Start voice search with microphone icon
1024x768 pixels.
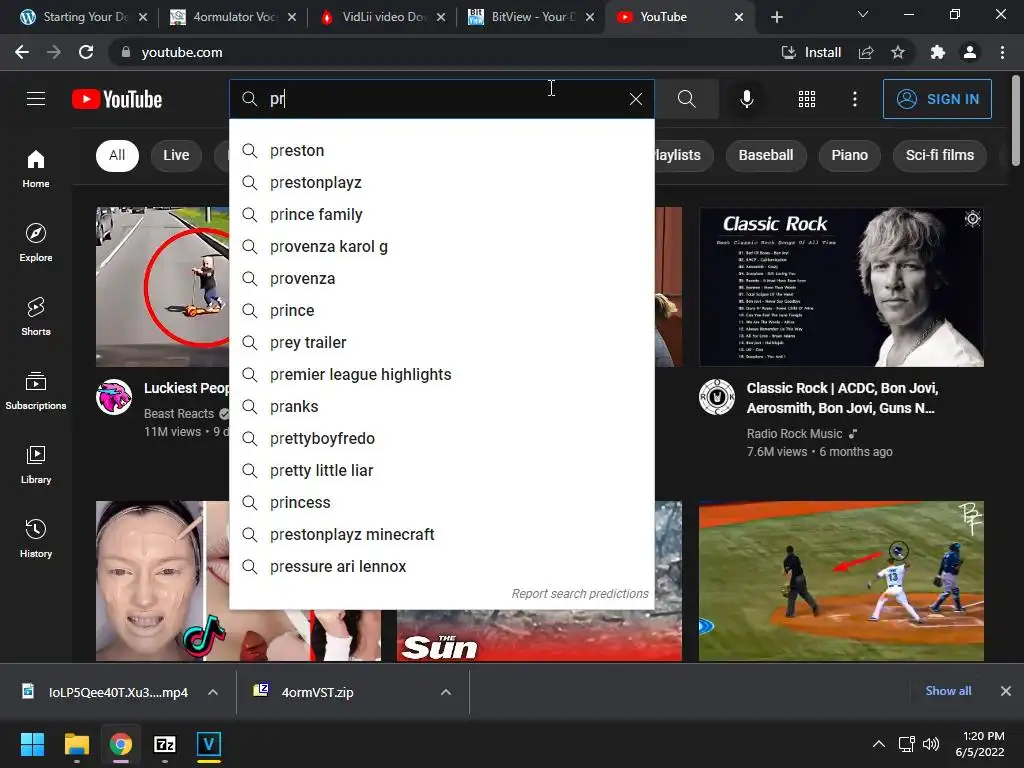coord(746,99)
